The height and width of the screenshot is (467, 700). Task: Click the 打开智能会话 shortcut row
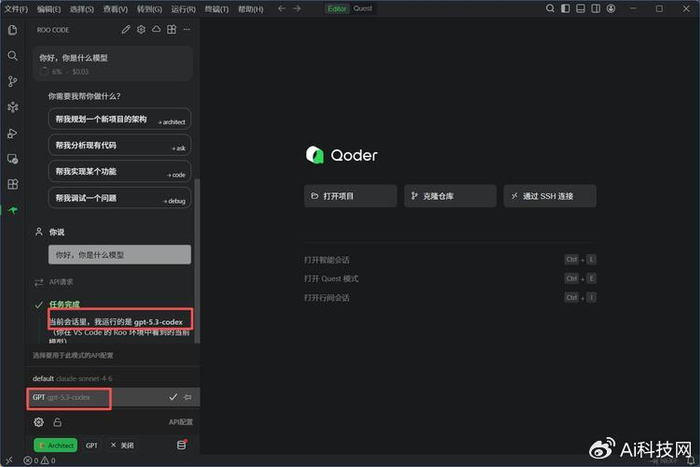point(450,259)
